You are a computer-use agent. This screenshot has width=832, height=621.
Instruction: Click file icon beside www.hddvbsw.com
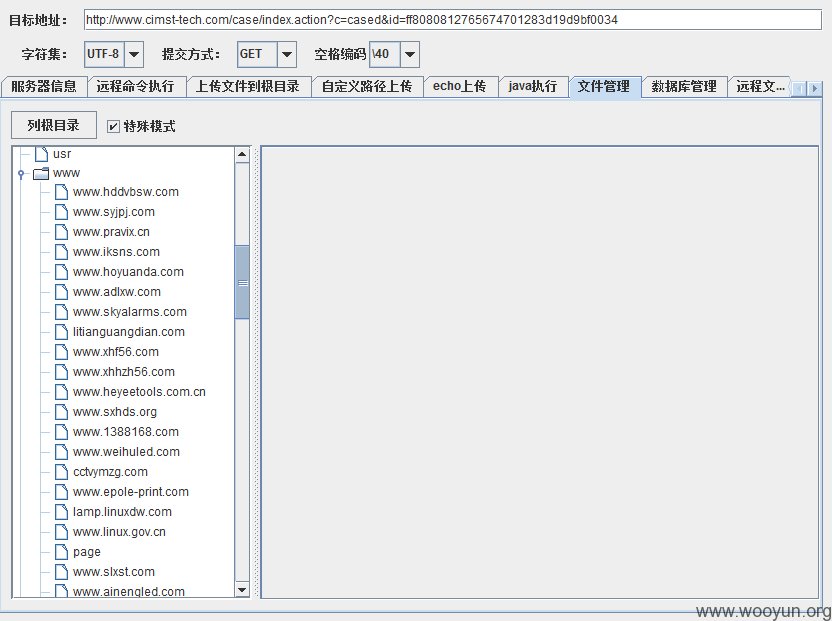(62, 192)
